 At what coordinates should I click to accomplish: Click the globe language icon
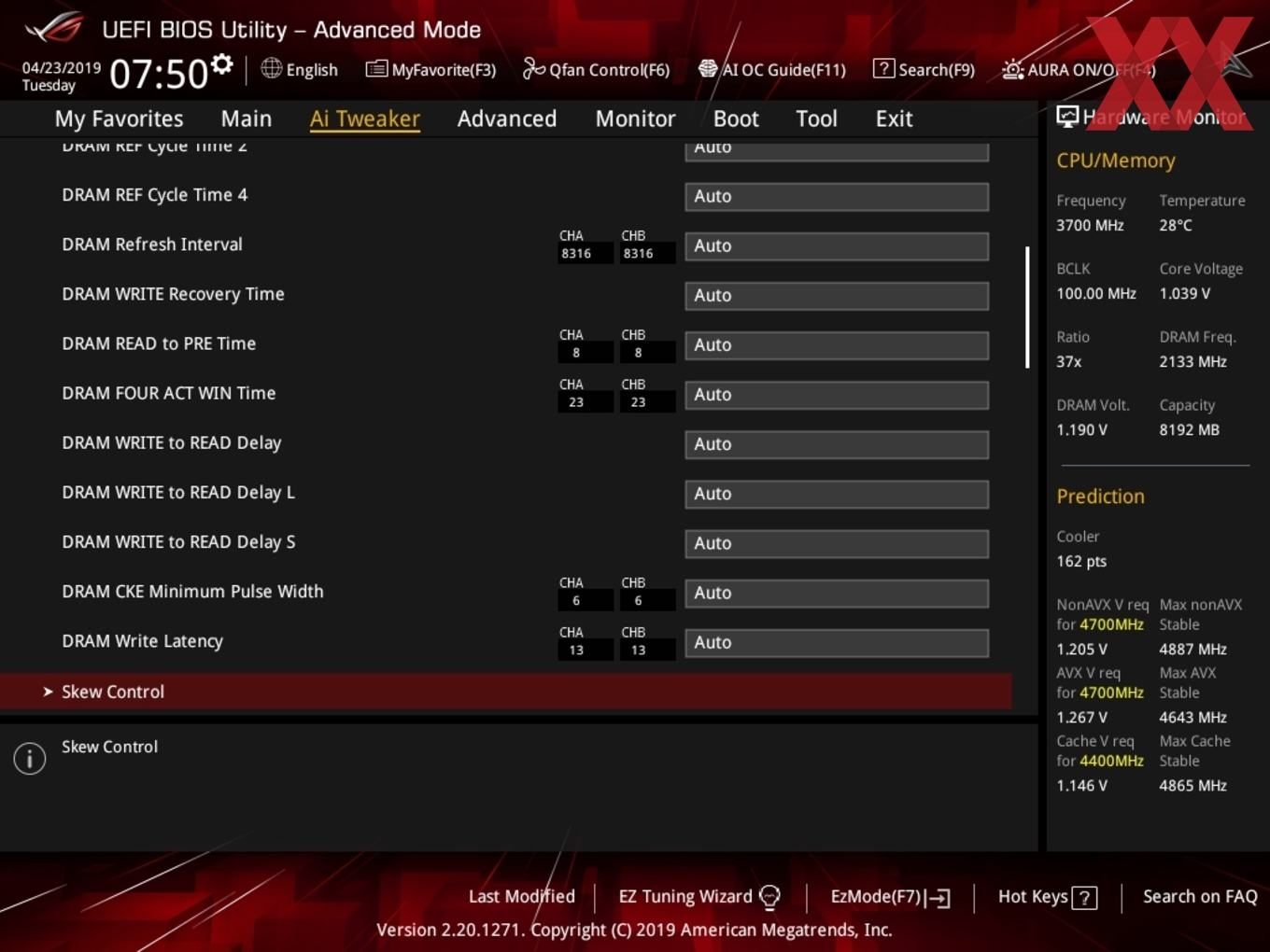[x=271, y=68]
